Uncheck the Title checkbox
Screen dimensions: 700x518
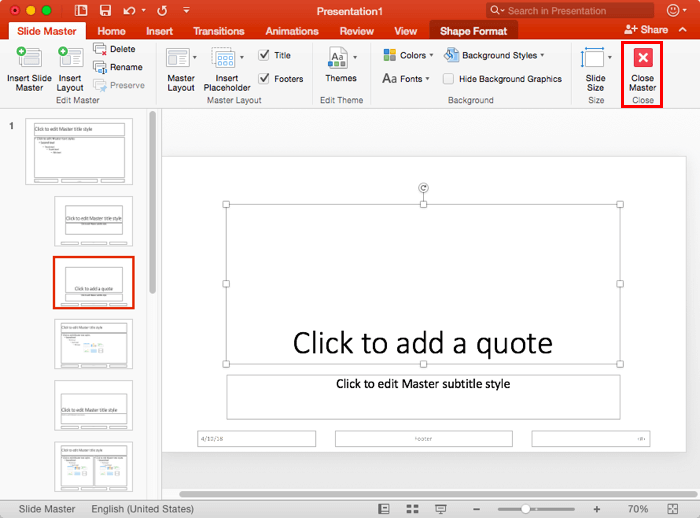point(264,55)
